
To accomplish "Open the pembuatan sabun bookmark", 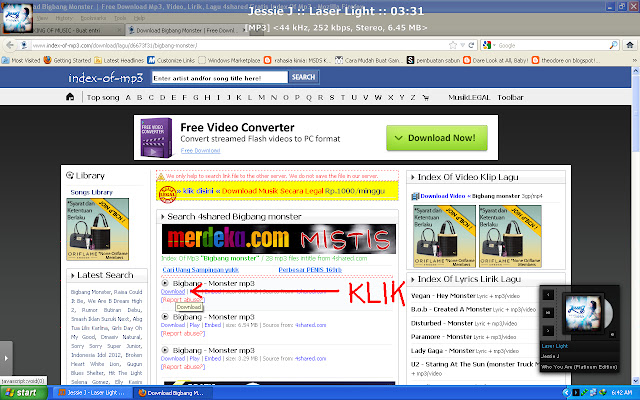I will [433, 60].
